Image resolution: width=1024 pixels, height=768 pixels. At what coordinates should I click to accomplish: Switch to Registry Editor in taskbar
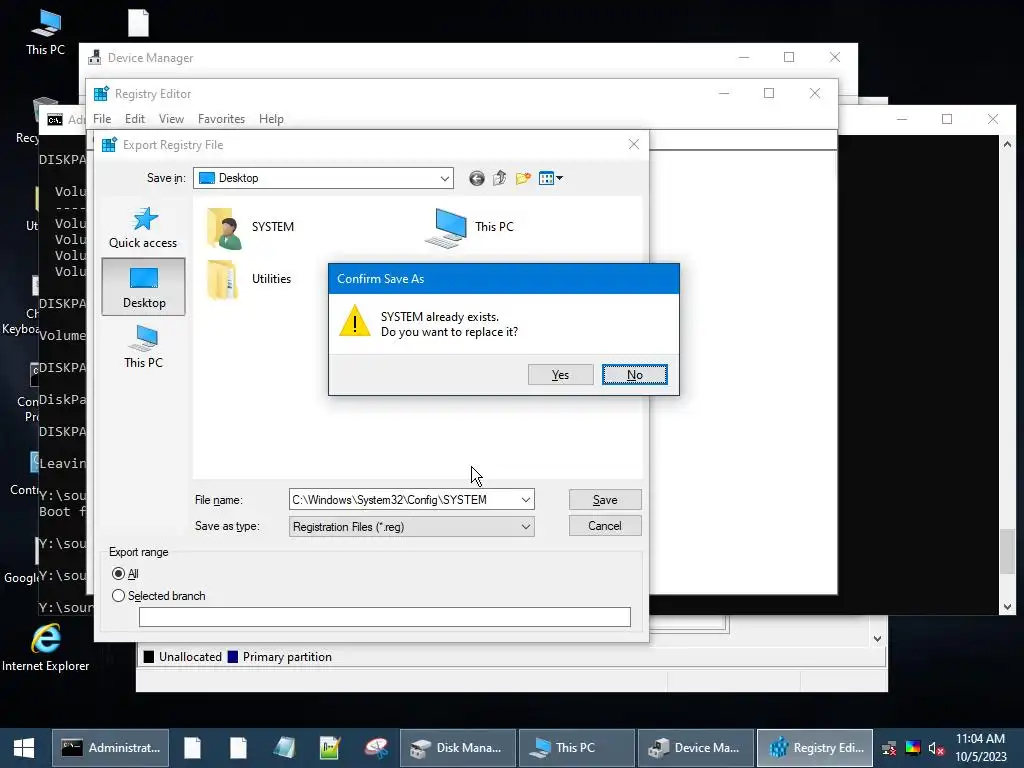tap(815, 748)
